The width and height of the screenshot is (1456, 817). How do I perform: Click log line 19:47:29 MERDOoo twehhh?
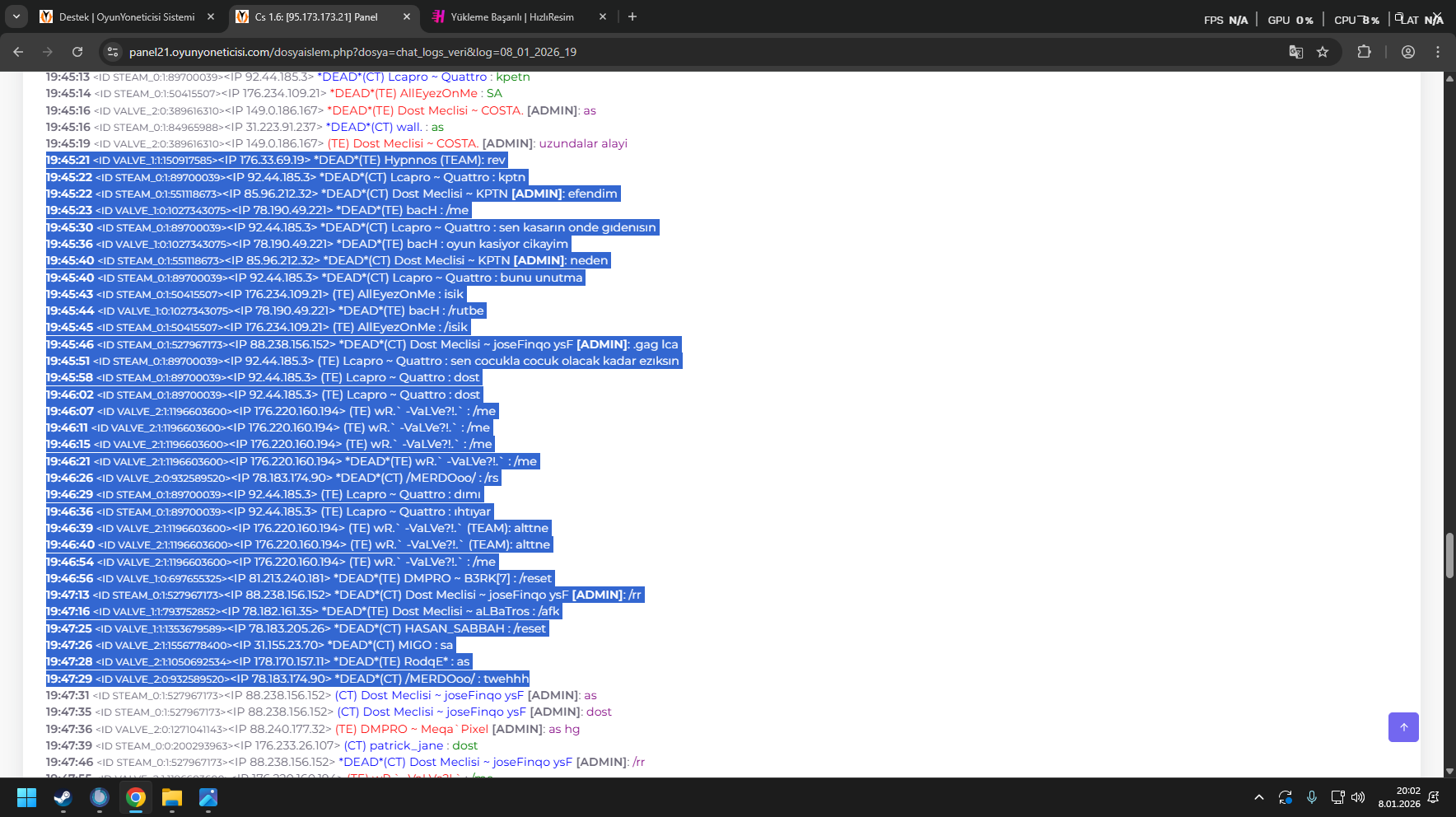288,679
